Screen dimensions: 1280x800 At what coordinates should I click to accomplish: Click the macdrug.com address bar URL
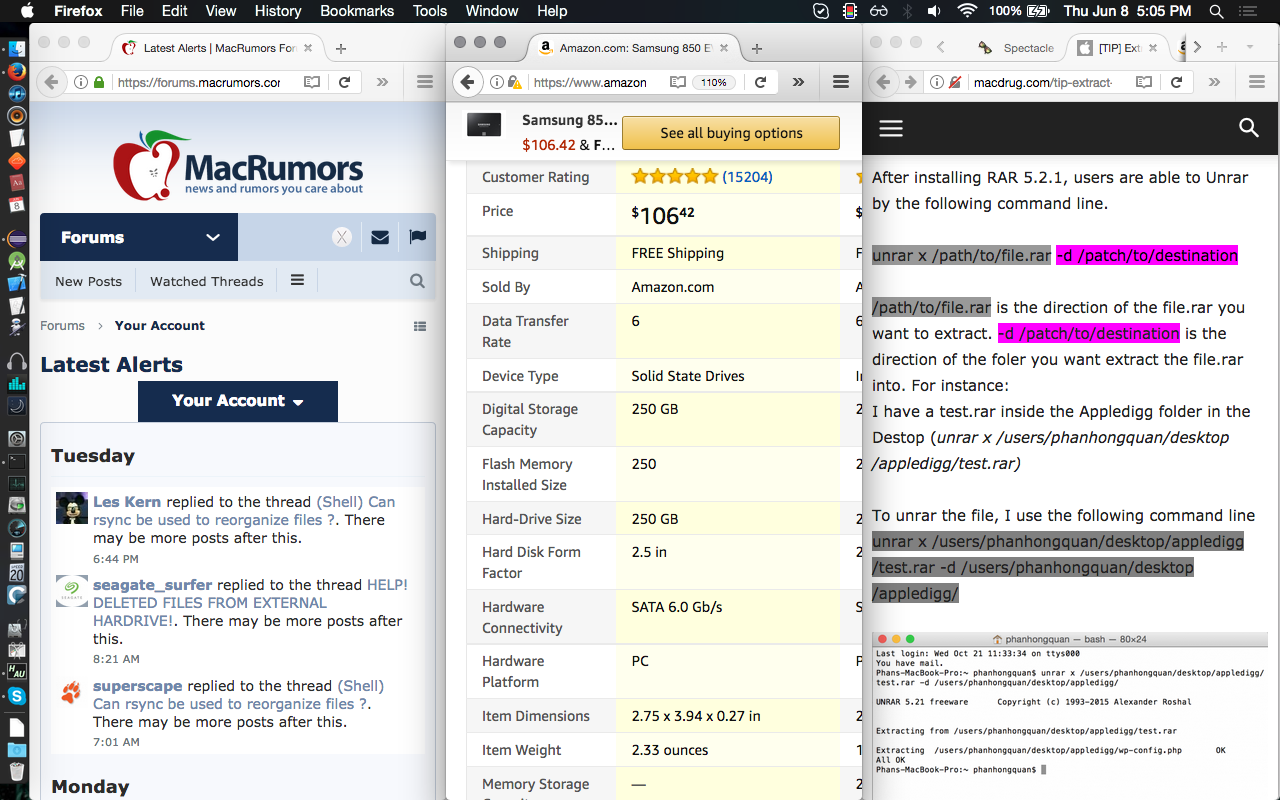1042,83
